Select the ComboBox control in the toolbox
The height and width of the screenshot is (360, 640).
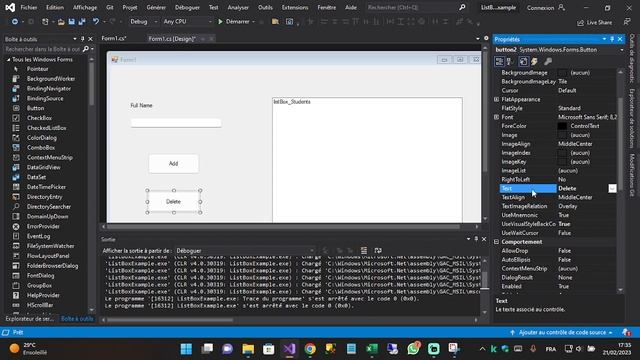tap(41, 147)
